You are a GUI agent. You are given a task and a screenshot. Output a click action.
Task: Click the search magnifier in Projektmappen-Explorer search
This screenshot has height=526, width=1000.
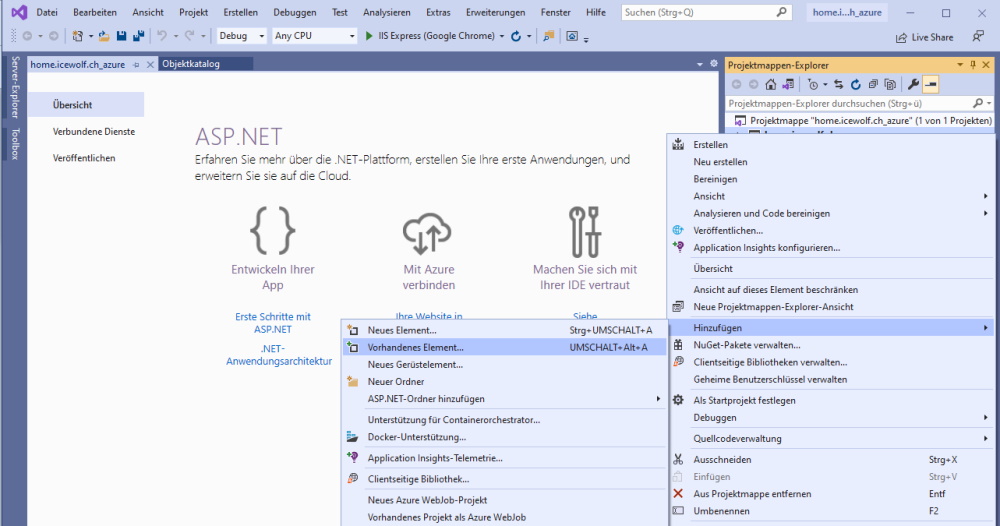(978, 103)
